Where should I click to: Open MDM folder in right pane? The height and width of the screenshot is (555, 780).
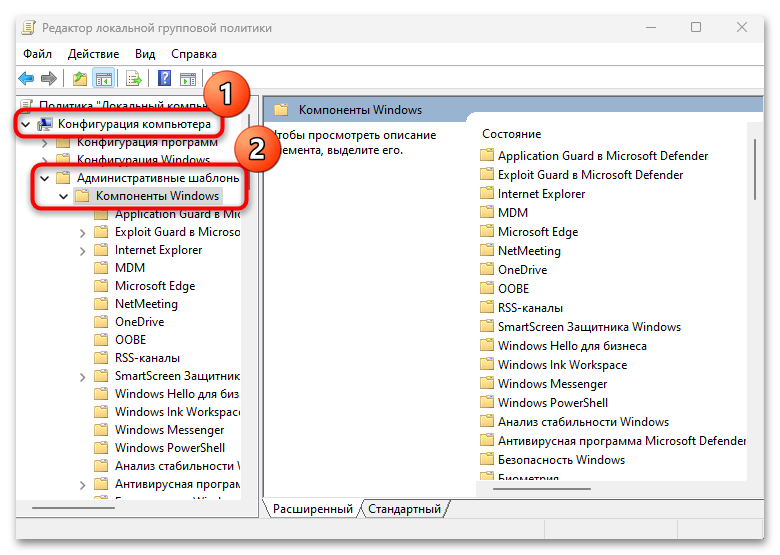click(513, 213)
